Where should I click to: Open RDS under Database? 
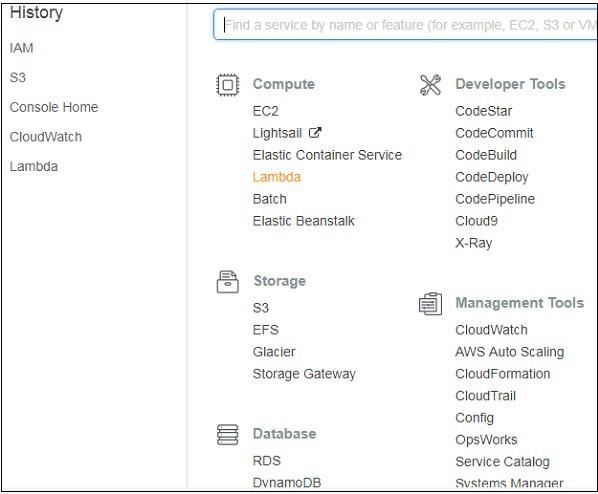[x=267, y=461]
